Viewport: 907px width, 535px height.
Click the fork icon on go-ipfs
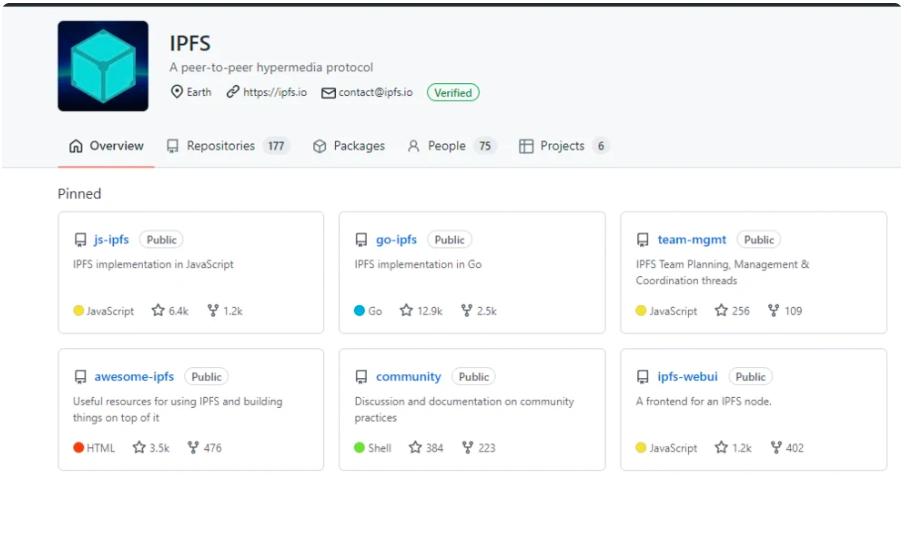click(467, 311)
